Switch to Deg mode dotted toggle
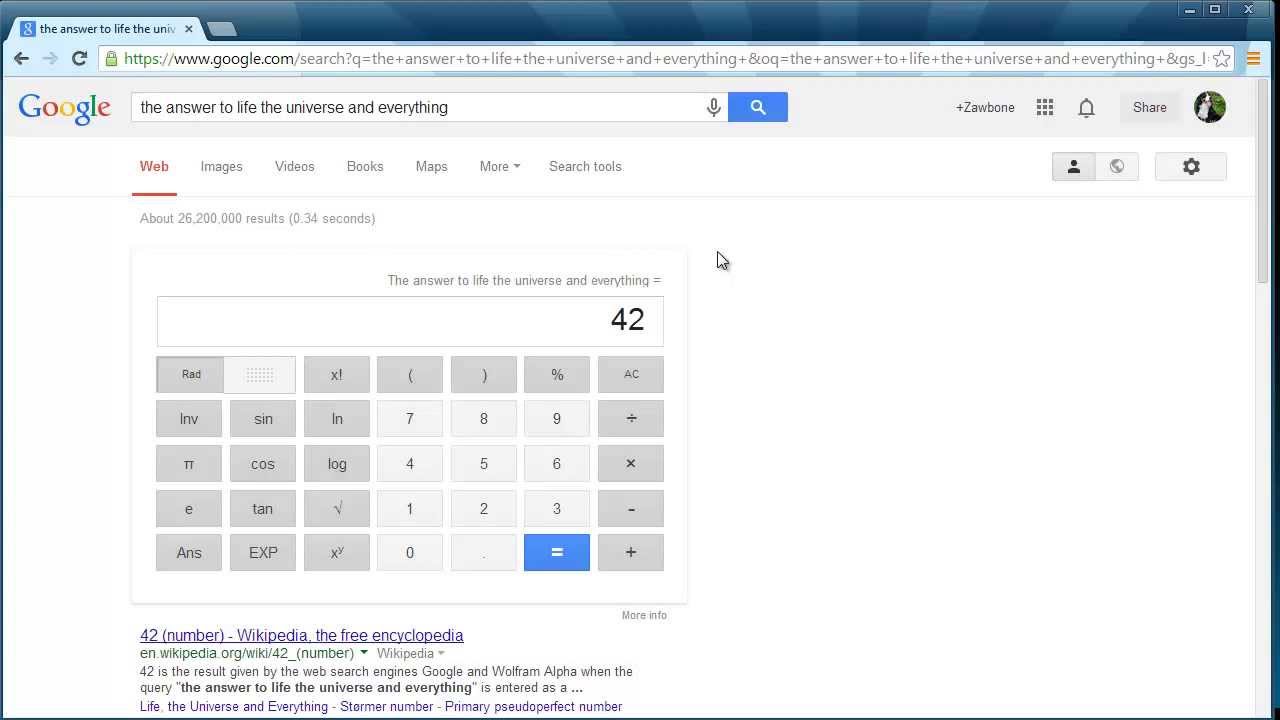This screenshot has width=1280, height=720. click(x=260, y=374)
